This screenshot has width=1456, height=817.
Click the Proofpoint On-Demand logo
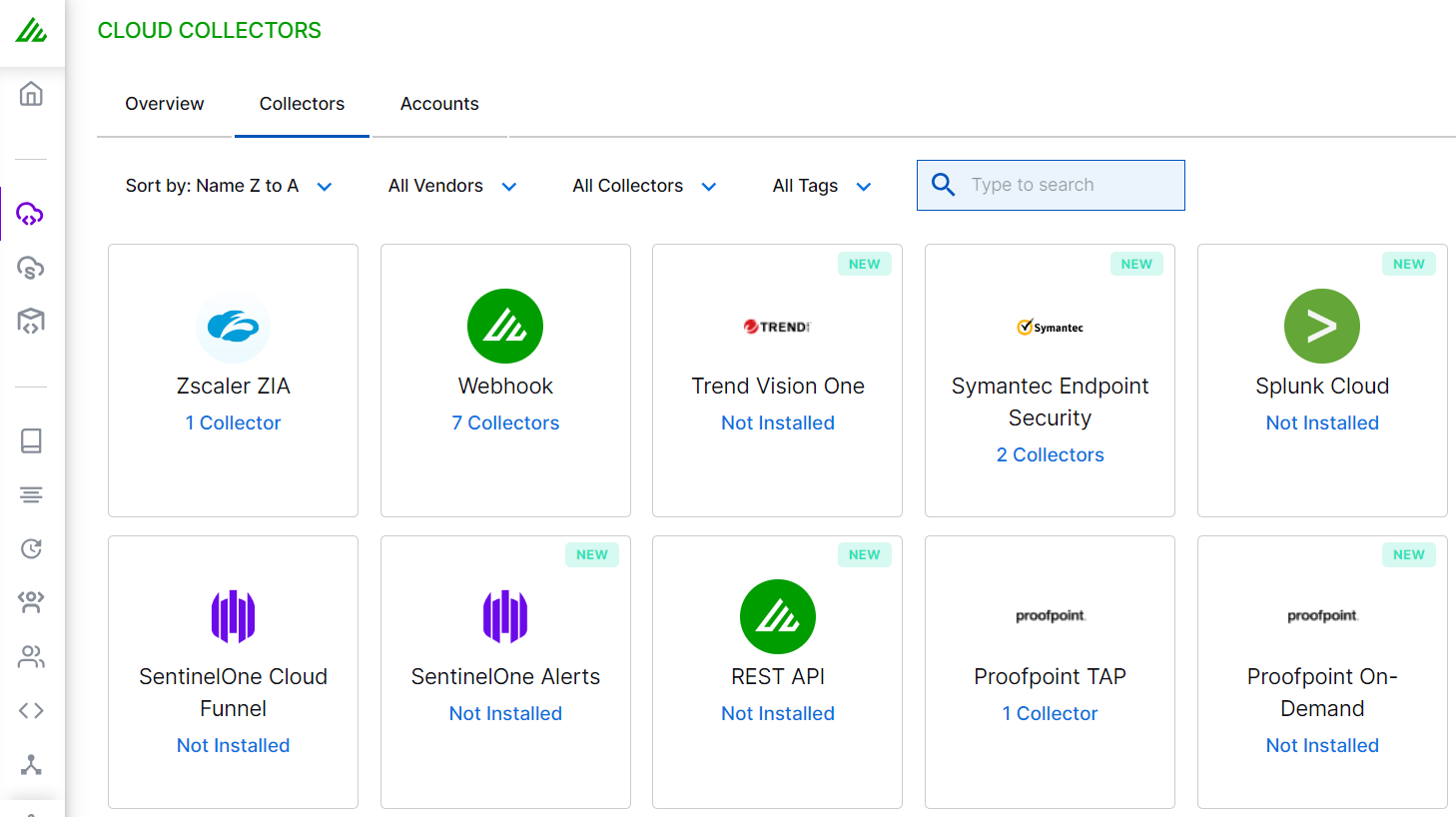1322,616
